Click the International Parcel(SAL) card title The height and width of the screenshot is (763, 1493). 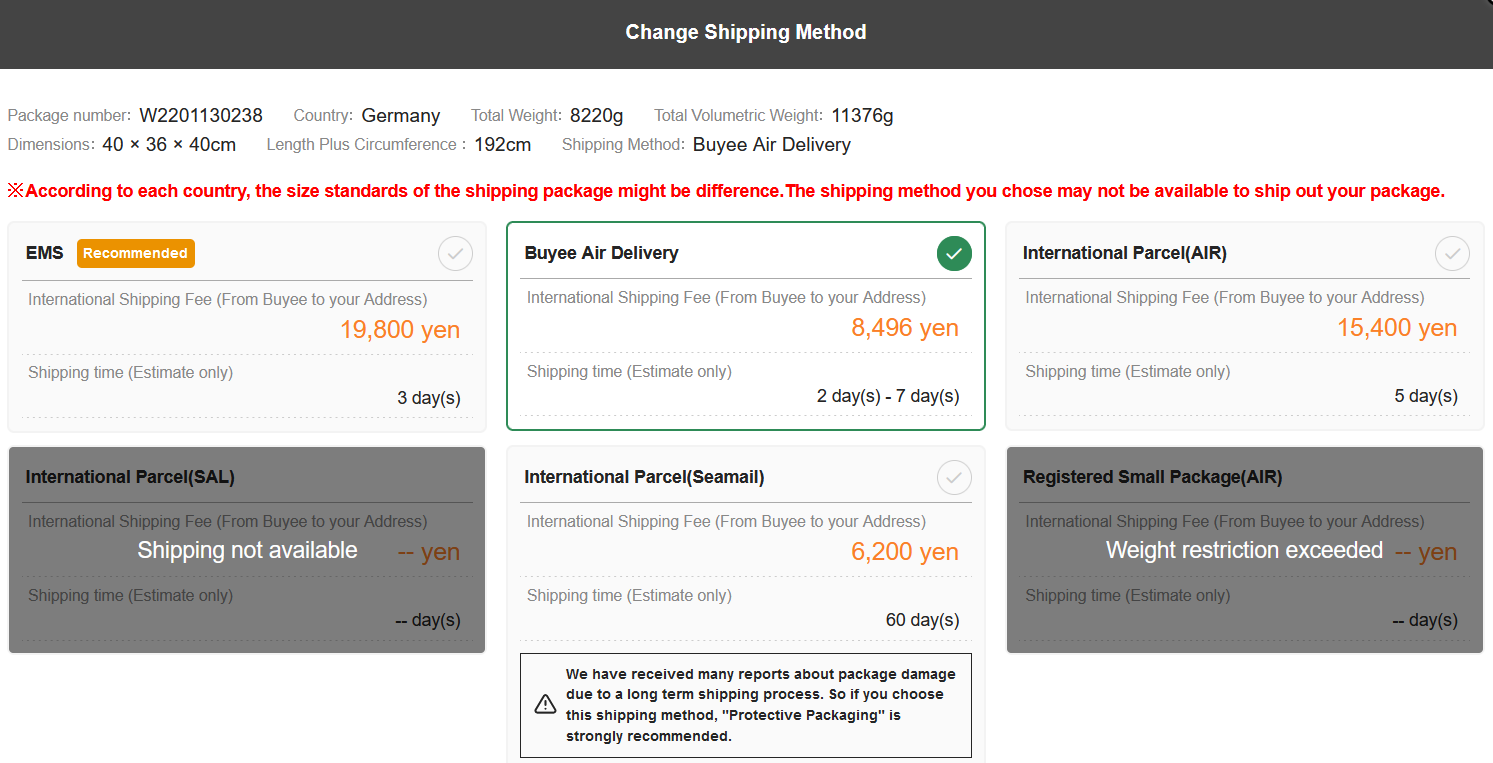(130, 477)
